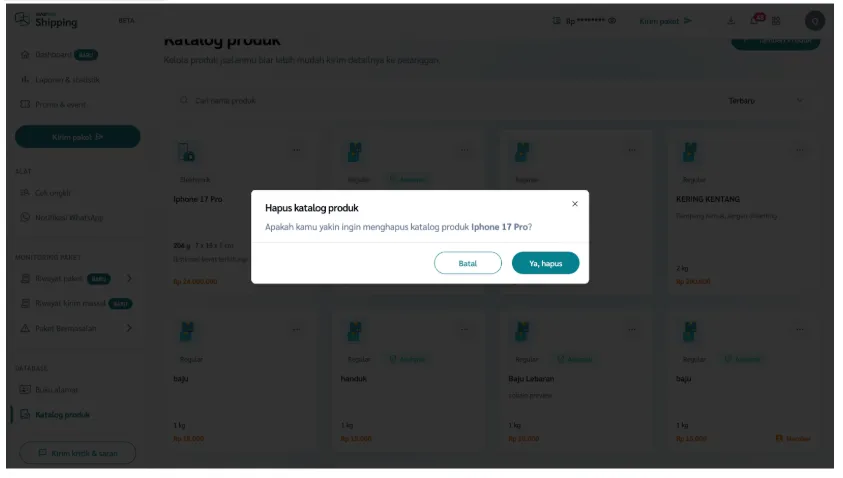
Task: Open the notification bell
Action: point(756,21)
